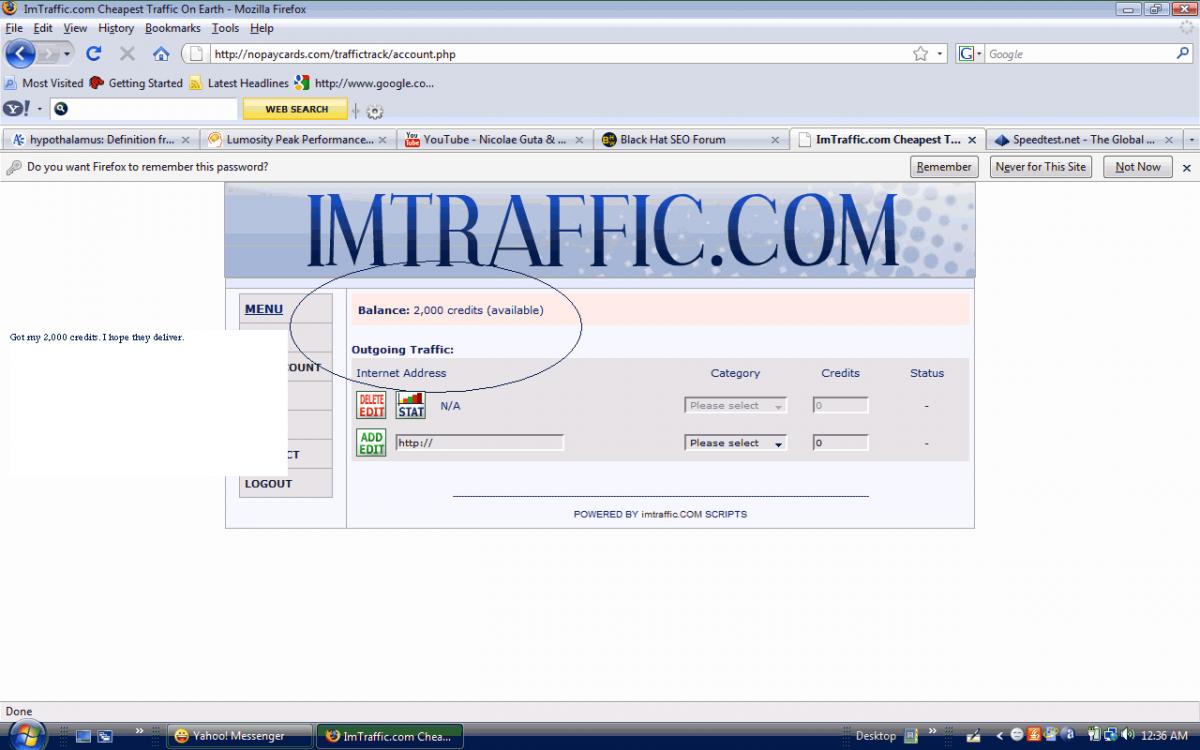Open the Edit menu

click(43, 28)
